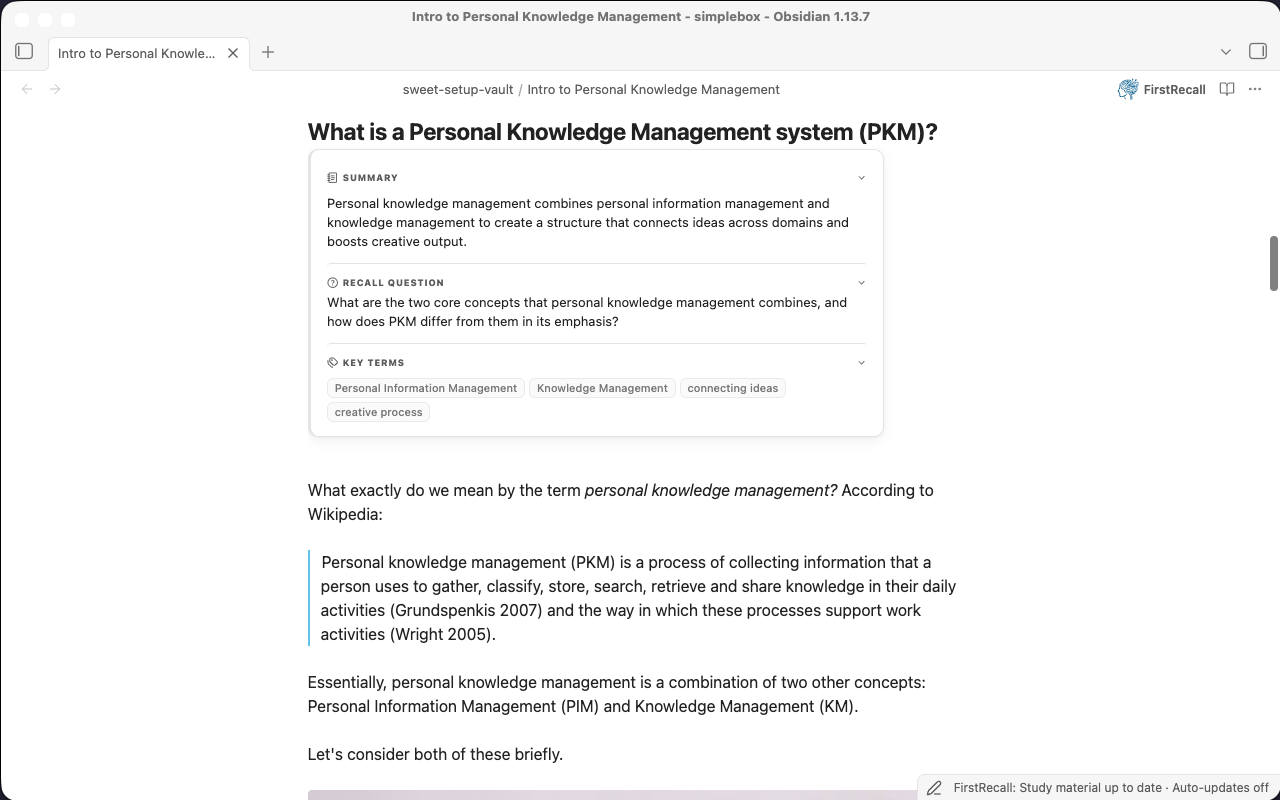Select the creative process key term
1280x800 pixels.
[x=378, y=412]
